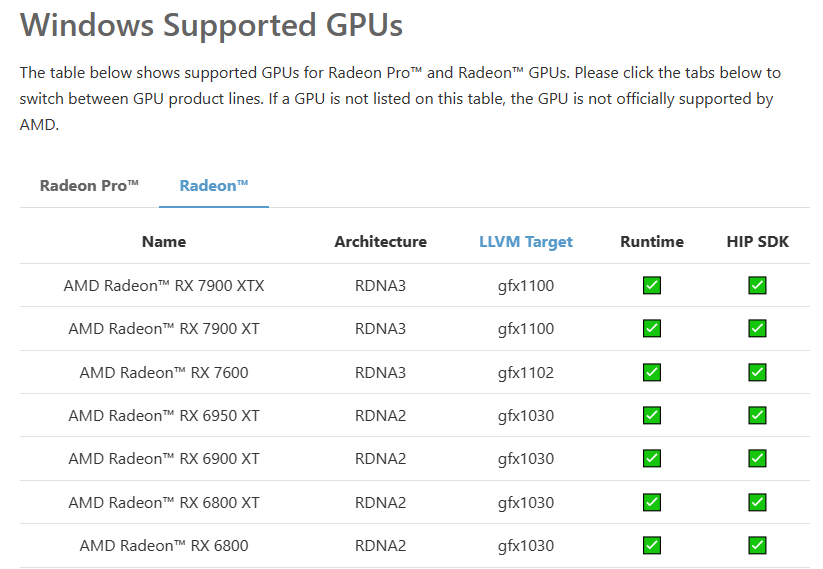Click HIP SDK checkmark for RX 6950 XT
The height and width of the screenshot is (569, 823).
point(757,415)
